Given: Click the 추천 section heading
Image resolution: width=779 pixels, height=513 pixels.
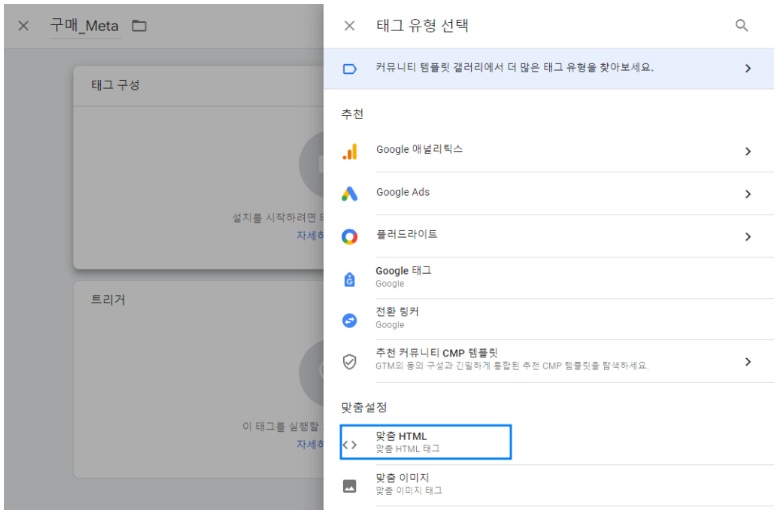Looking at the screenshot, I should [352, 114].
